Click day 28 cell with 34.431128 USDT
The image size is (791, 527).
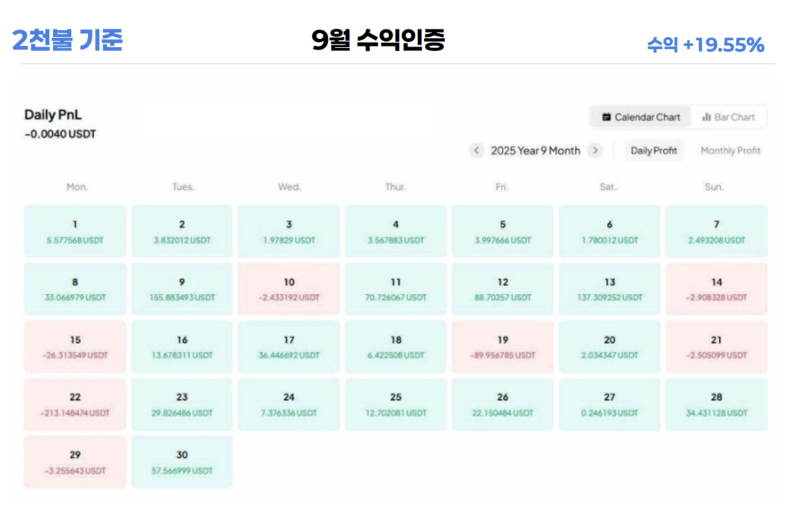tap(717, 404)
